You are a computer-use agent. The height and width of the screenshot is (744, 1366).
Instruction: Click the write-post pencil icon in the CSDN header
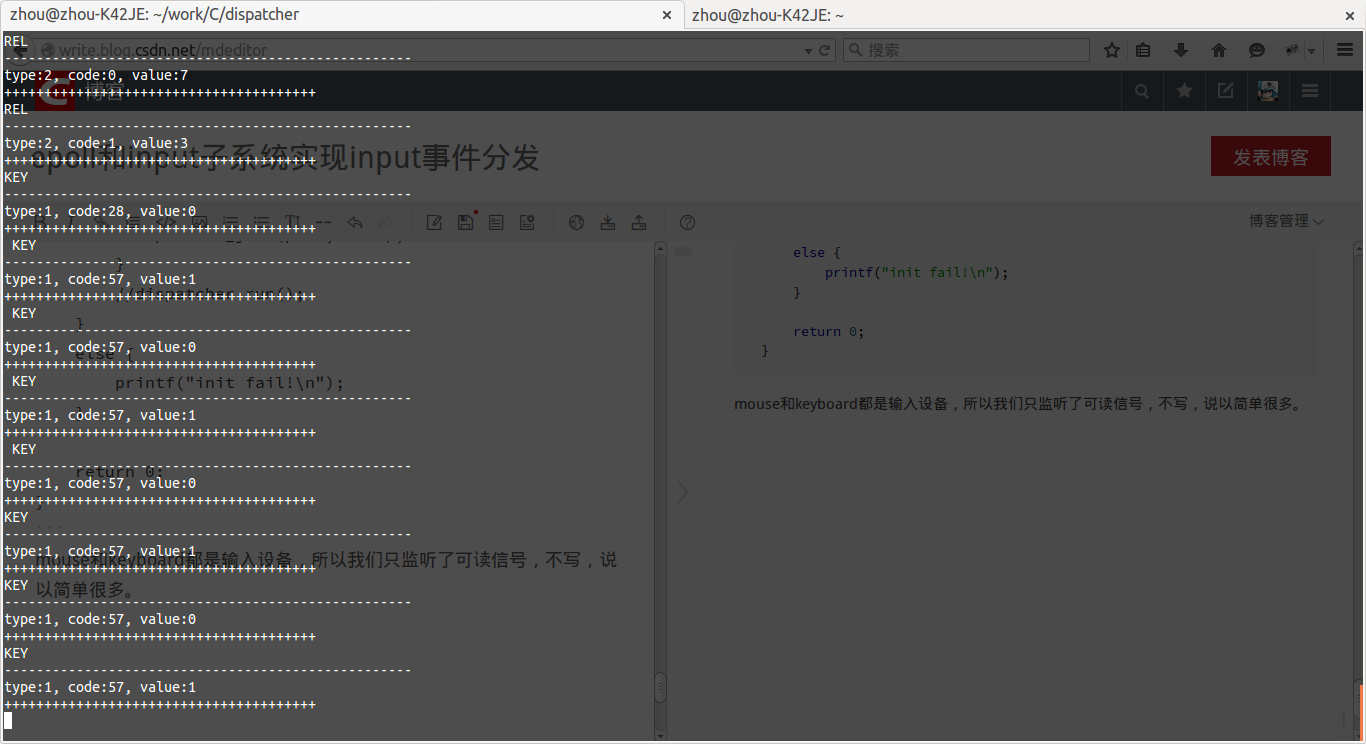tap(1226, 91)
